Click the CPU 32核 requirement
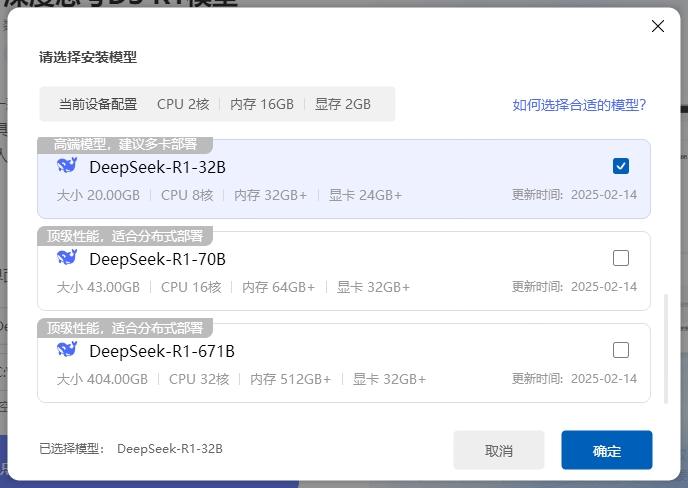 click(199, 380)
